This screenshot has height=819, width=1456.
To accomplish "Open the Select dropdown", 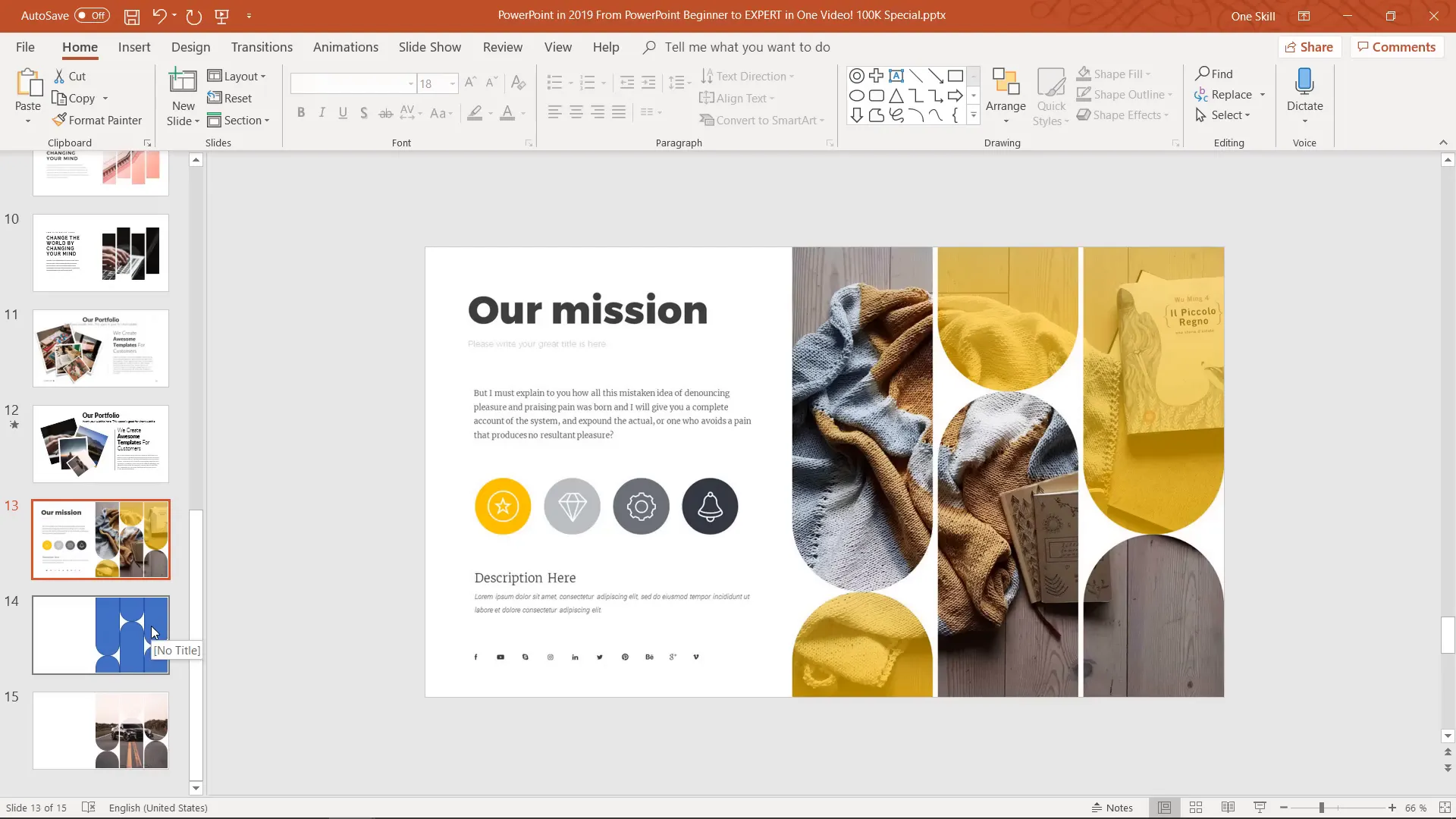I will (x=1222, y=115).
